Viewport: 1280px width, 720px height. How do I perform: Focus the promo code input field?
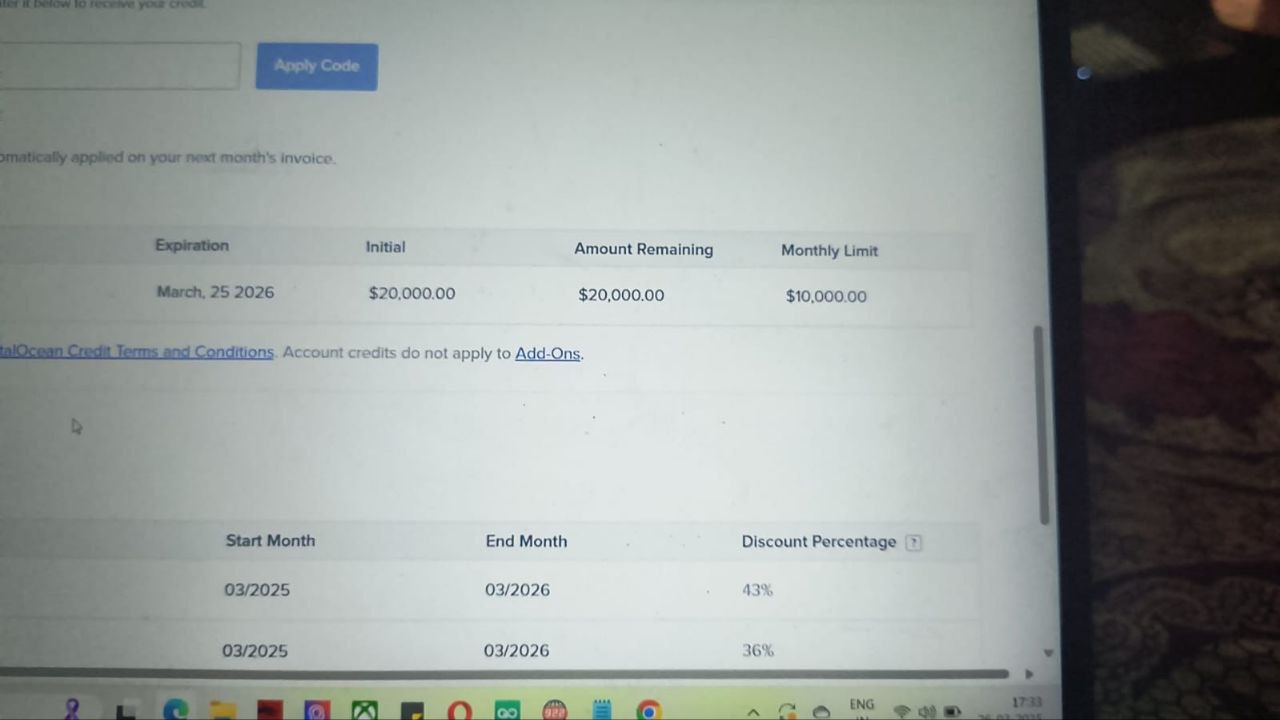click(120, 65)
